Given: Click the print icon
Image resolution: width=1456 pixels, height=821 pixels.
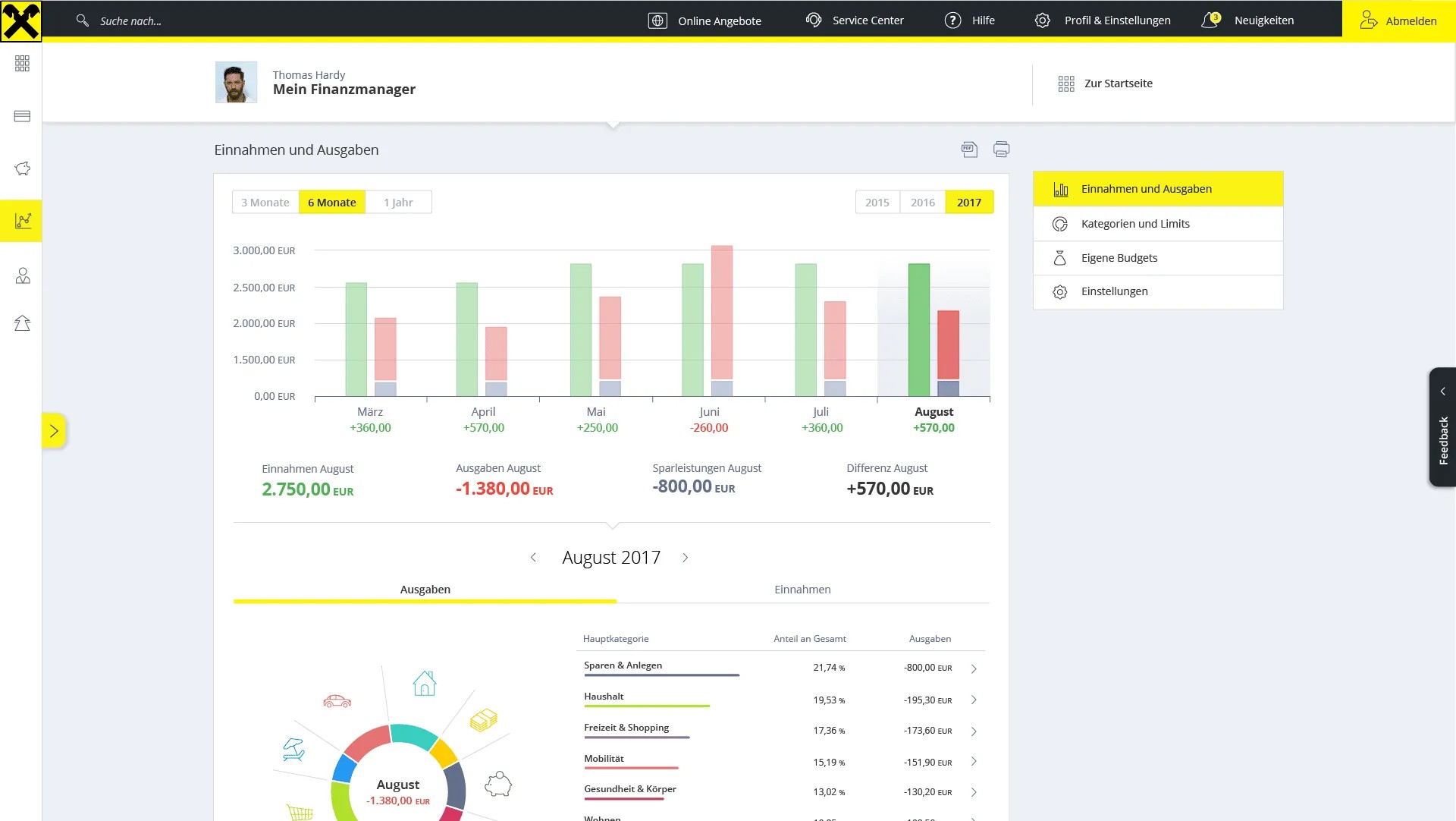Looking at the screenshot, I should click(1001, 149).
